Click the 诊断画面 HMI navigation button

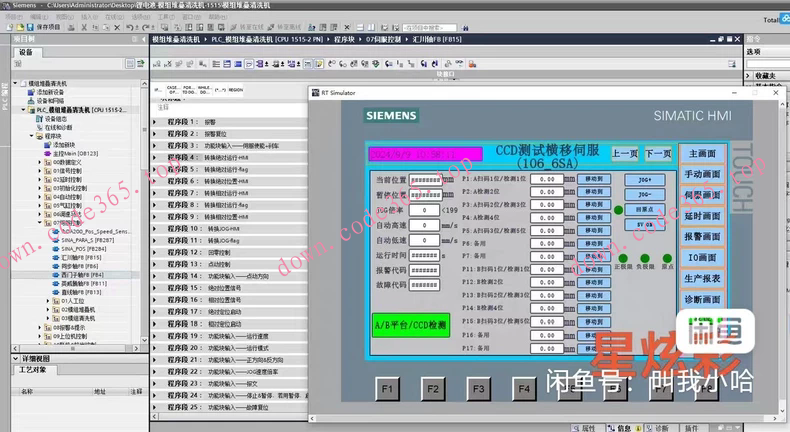click(702, 299)
